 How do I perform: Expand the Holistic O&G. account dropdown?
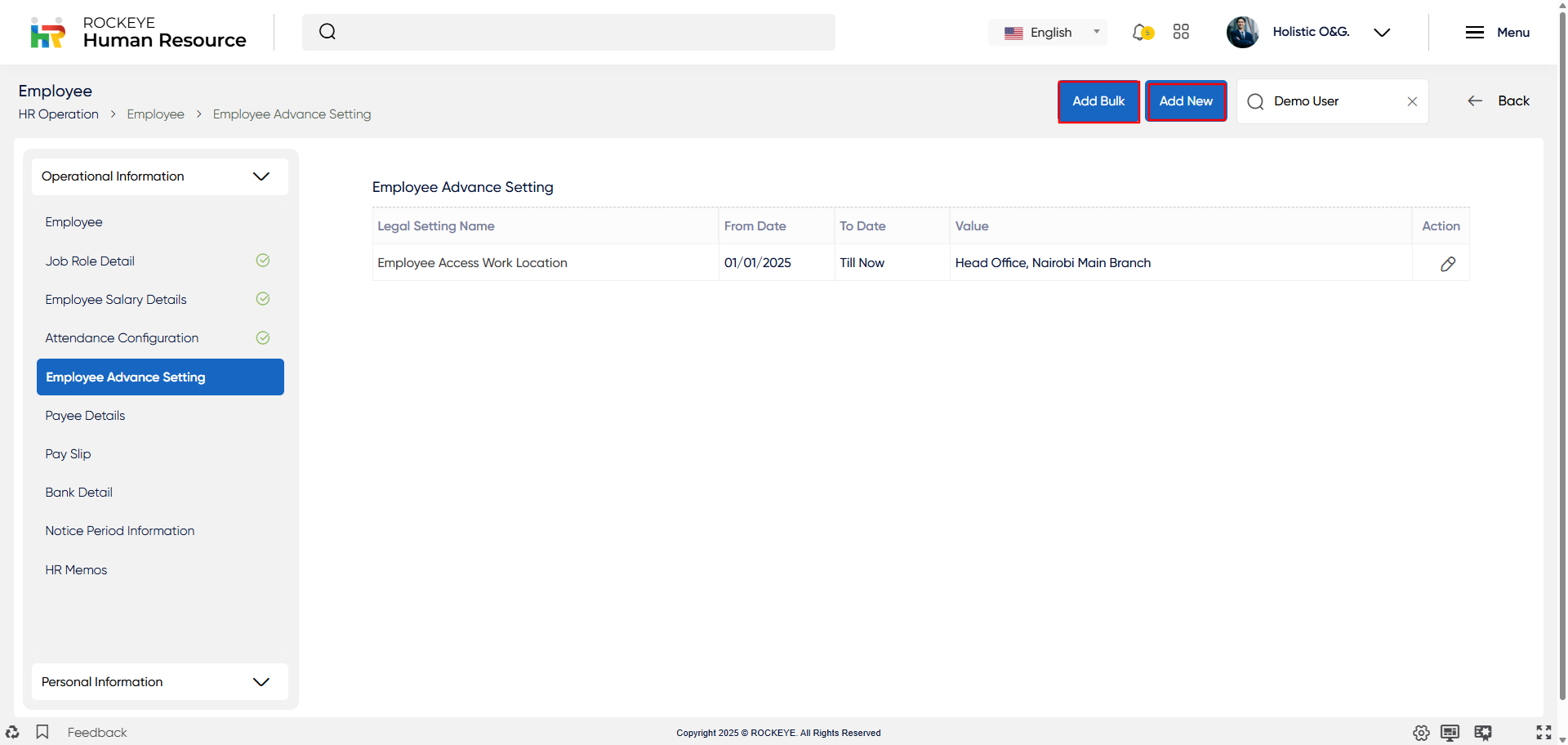pos(1382,33)
